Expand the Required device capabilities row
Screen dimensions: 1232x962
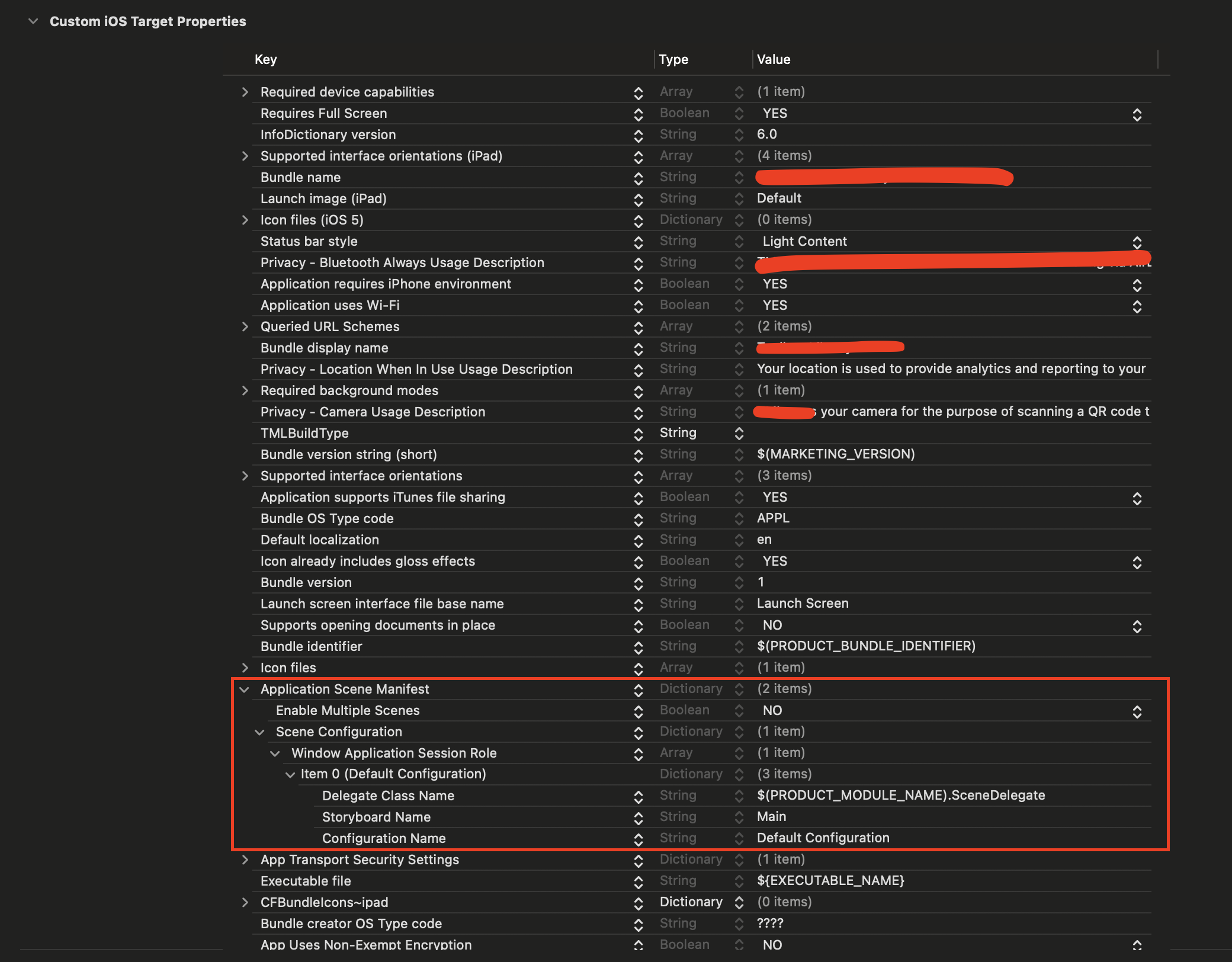(x=245, y=92)
